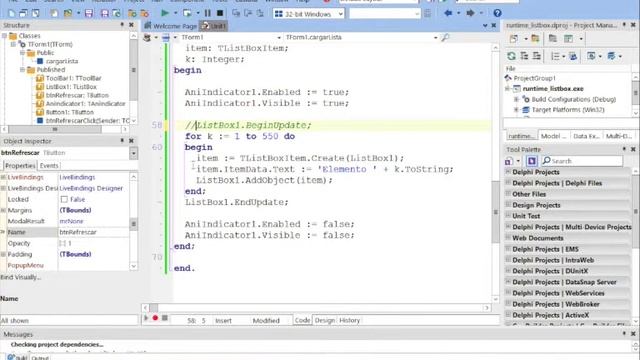Click the Bind Visually... link

click(x=21, y=277)
